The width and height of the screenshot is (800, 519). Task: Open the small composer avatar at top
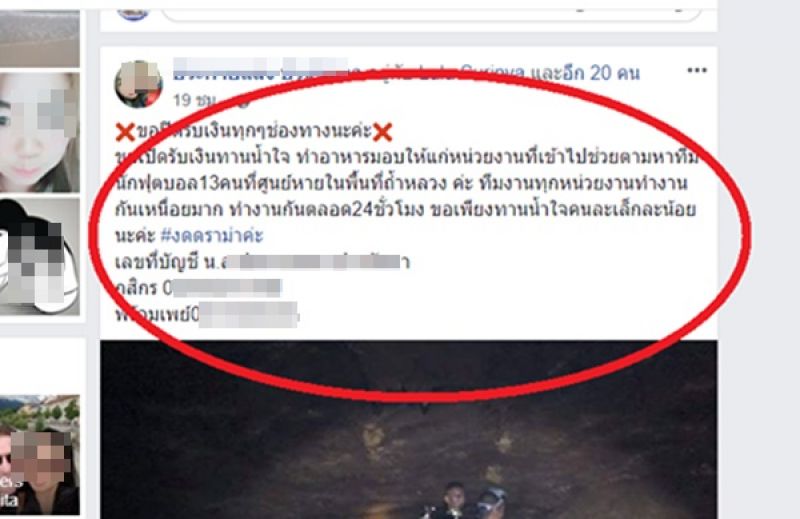click(133, 14)
